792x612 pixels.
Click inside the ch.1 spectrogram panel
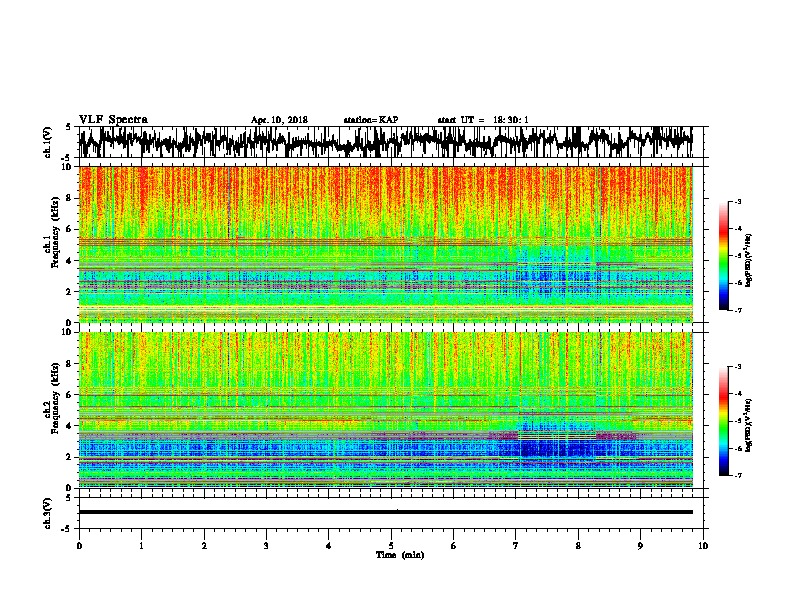coord(385,244)
